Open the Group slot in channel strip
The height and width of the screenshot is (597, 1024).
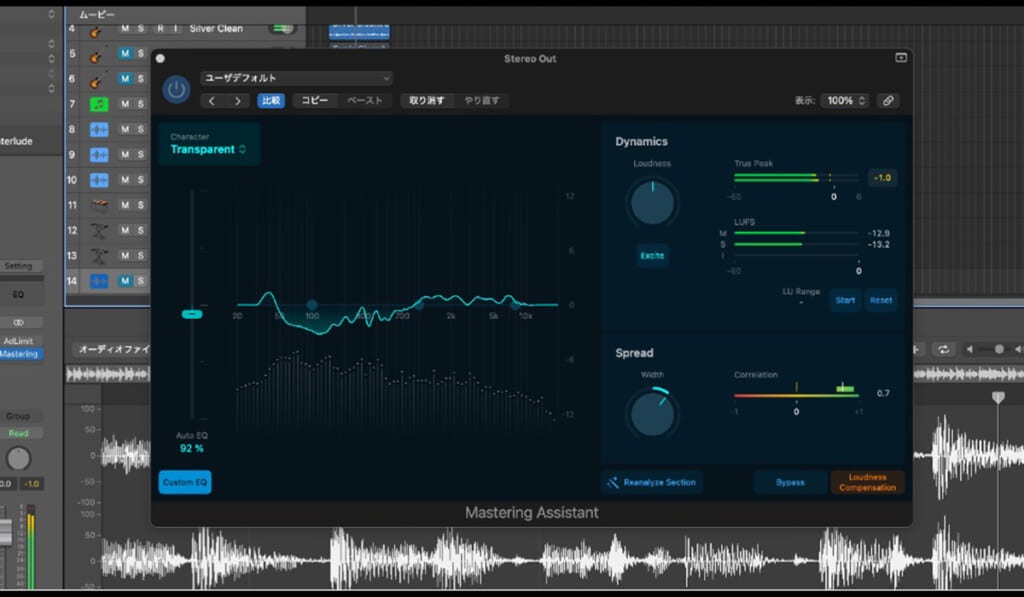(18, 416)
